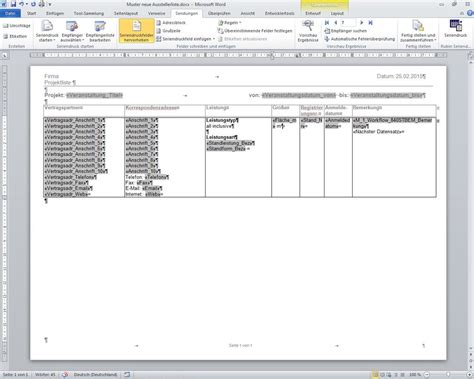This screenshot has width=474, height=379.
Task: Open Word help question mark icon
Action: (471, 13)
